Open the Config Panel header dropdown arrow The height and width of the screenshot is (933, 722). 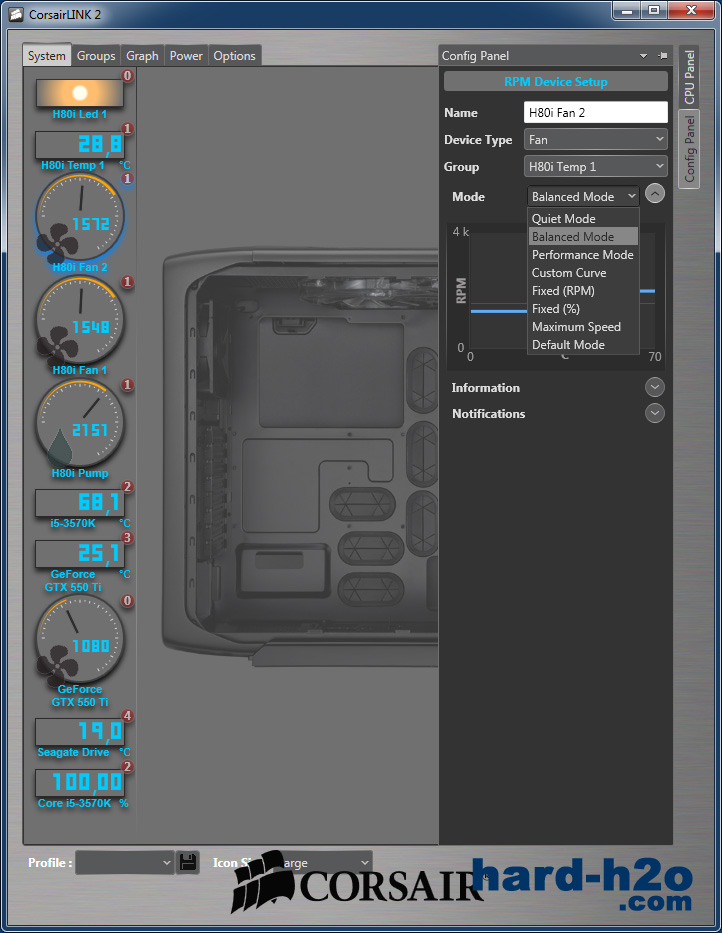[643, 56]
